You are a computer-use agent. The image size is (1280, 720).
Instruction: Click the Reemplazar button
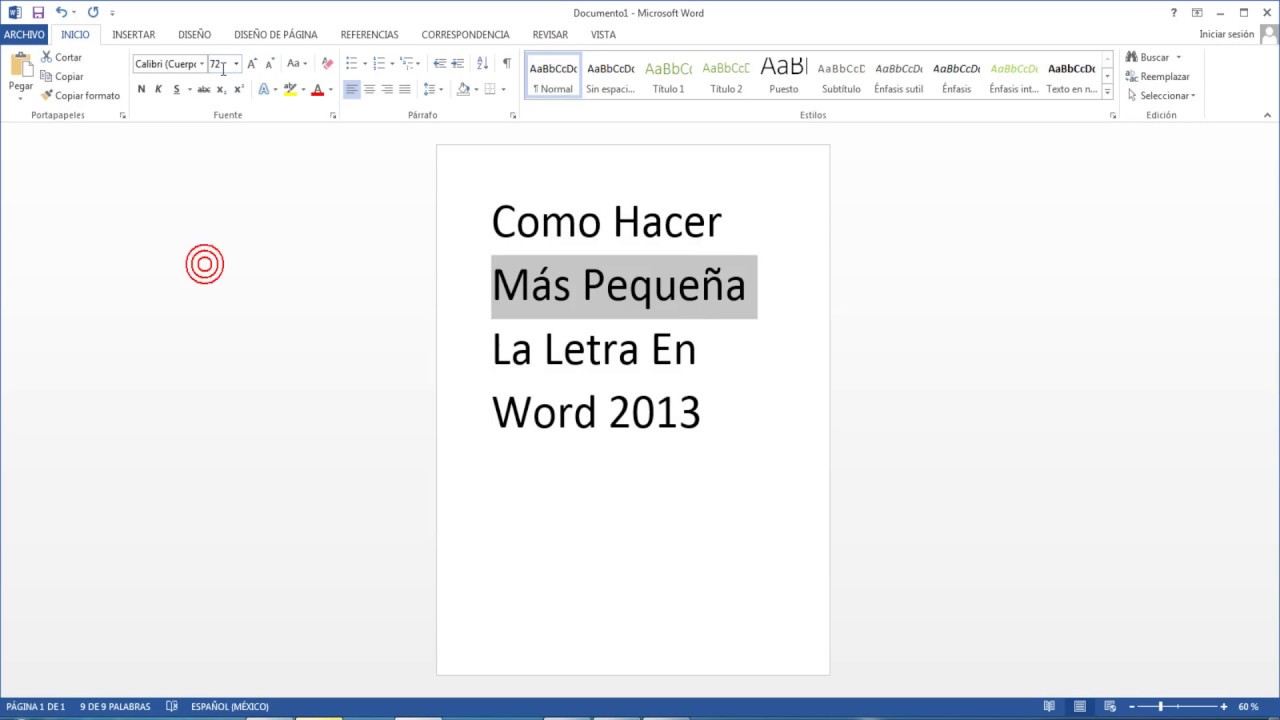[x=1158, y=77]
